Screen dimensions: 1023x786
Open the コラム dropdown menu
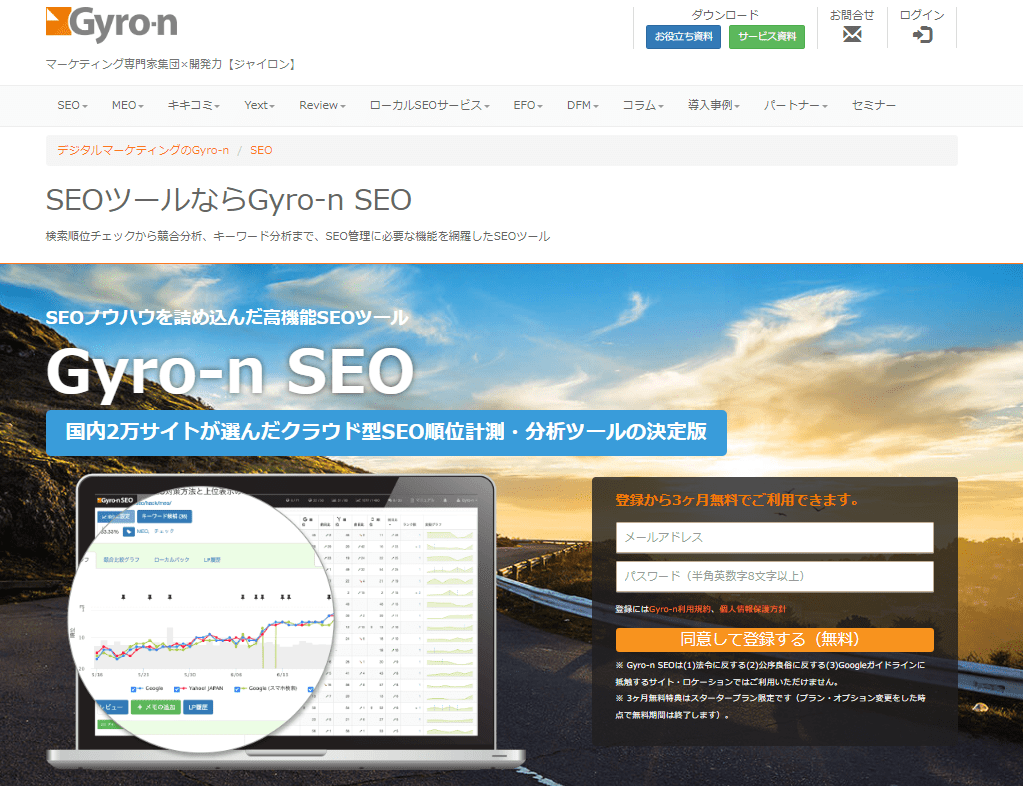tap(642, 106)
